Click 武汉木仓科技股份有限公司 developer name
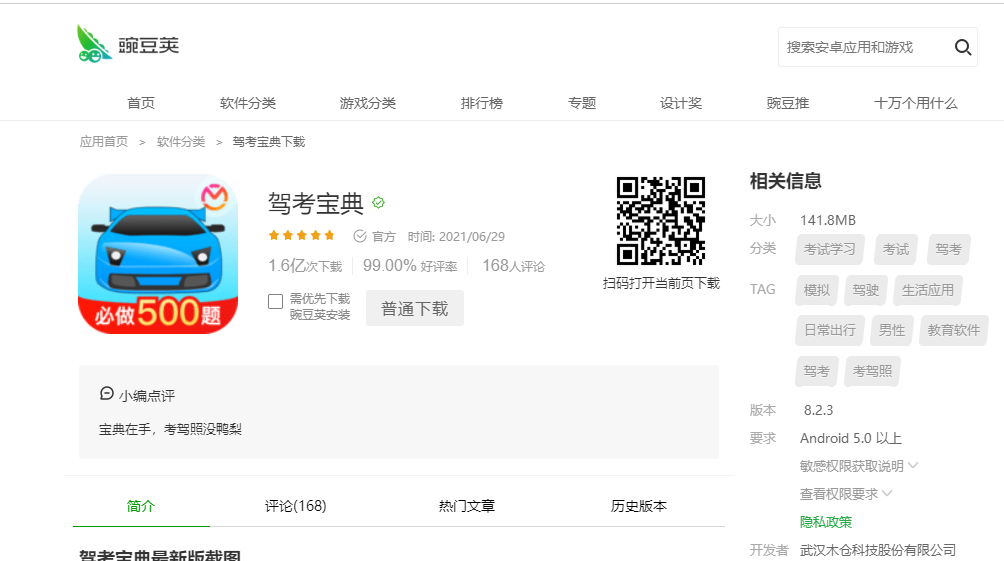This screenshot has height=561, width=1004. (878, 550)
